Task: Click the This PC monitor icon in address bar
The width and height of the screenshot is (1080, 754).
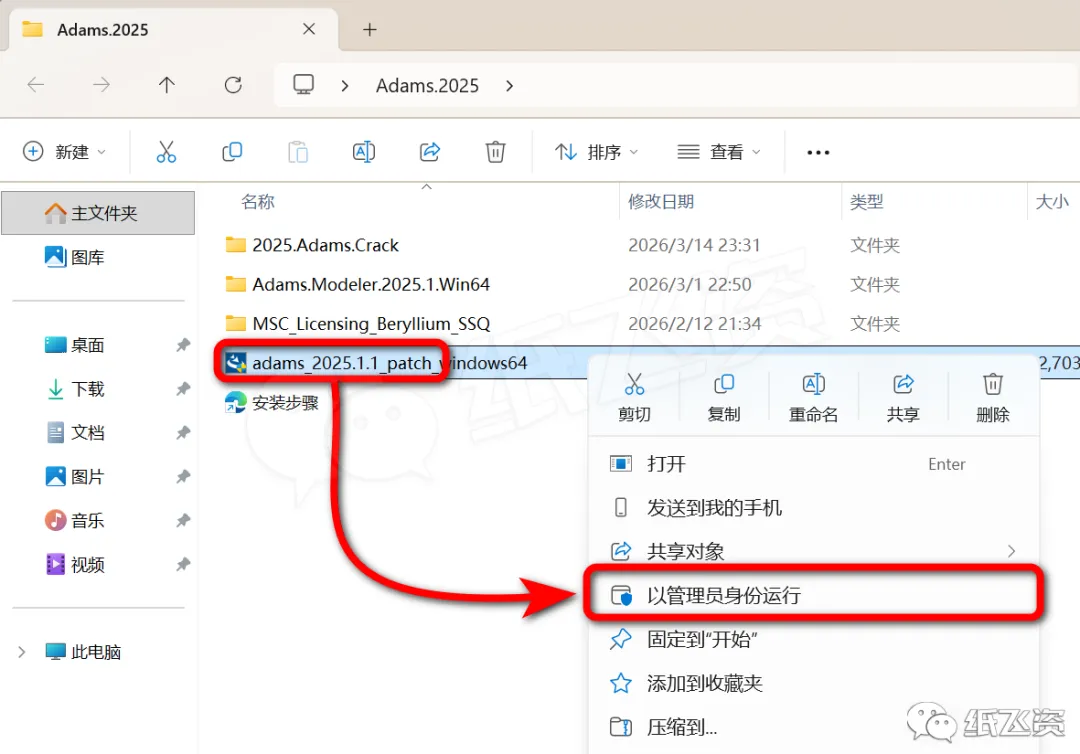Action: (303, 85)
